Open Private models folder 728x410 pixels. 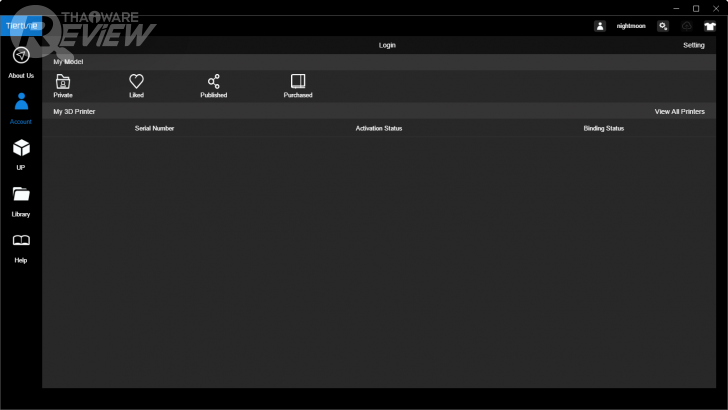(x=63, y=86)
